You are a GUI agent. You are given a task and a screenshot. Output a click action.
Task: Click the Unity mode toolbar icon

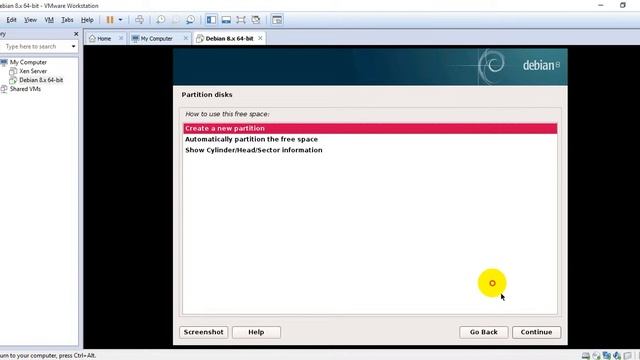256,20
